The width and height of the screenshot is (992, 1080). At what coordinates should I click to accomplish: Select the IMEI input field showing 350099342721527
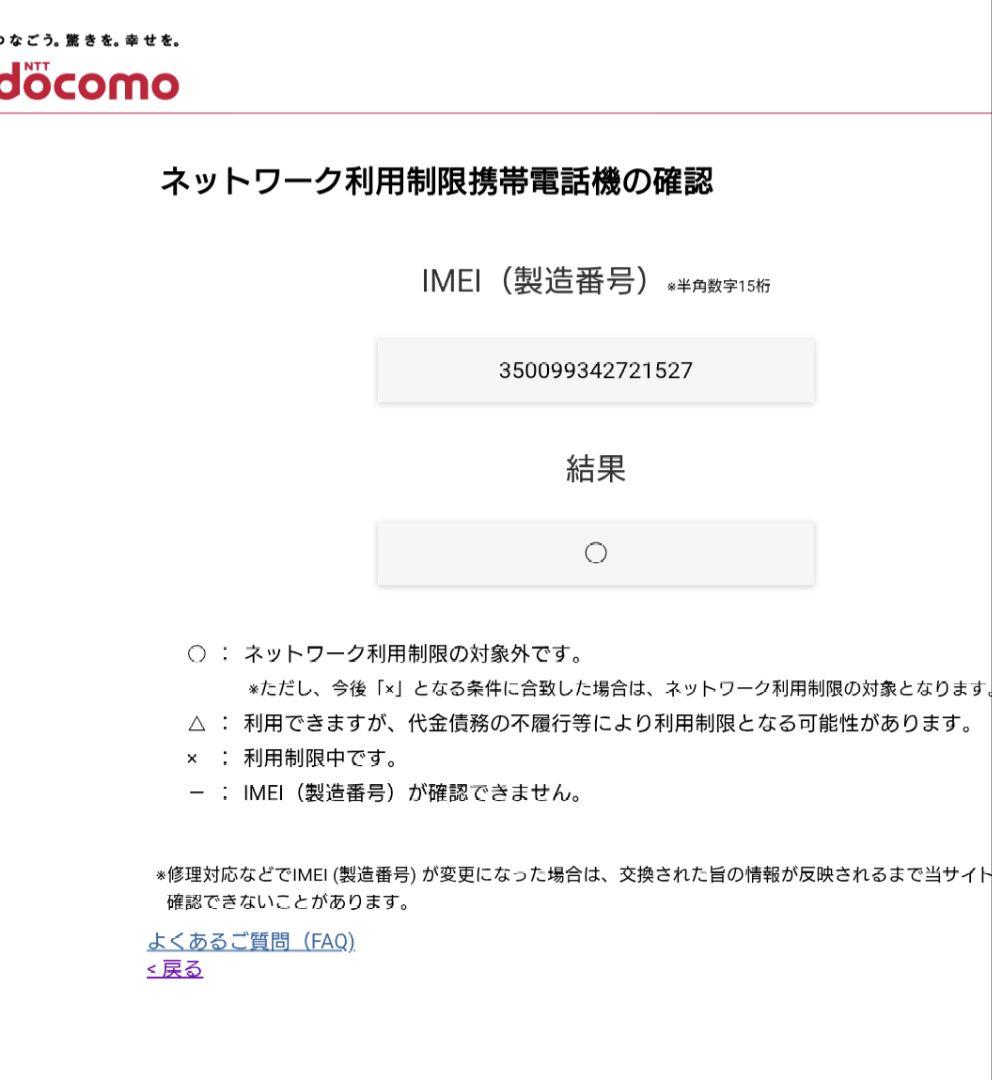pyautogui.click(x=596, y=370)
